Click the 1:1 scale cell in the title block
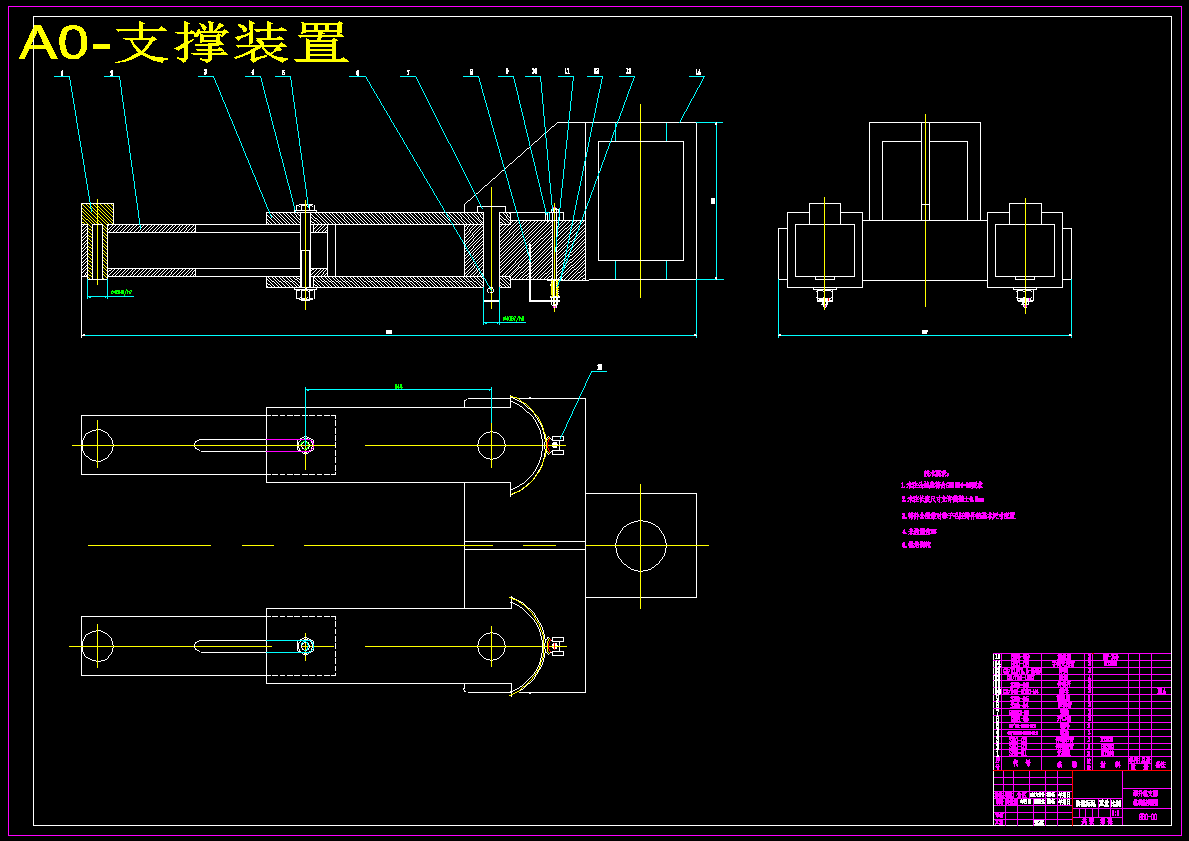 pos(1115,812)
